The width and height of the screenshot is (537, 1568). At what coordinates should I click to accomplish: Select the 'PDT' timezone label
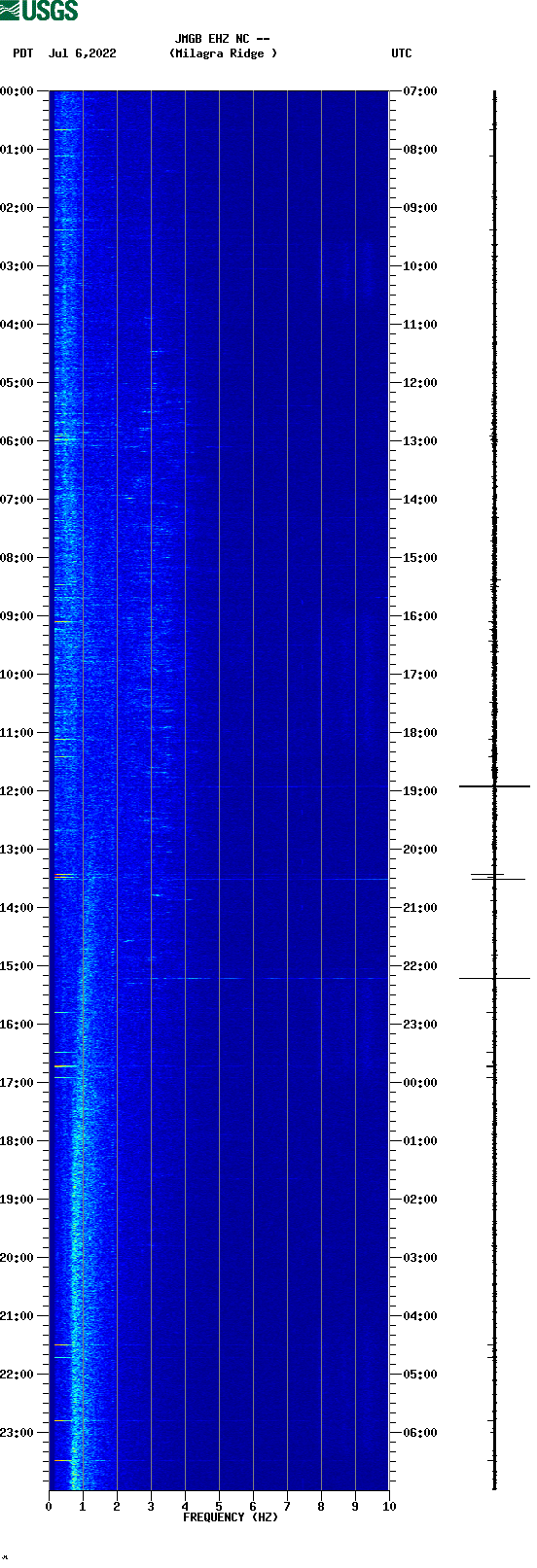tap(23, 53)
